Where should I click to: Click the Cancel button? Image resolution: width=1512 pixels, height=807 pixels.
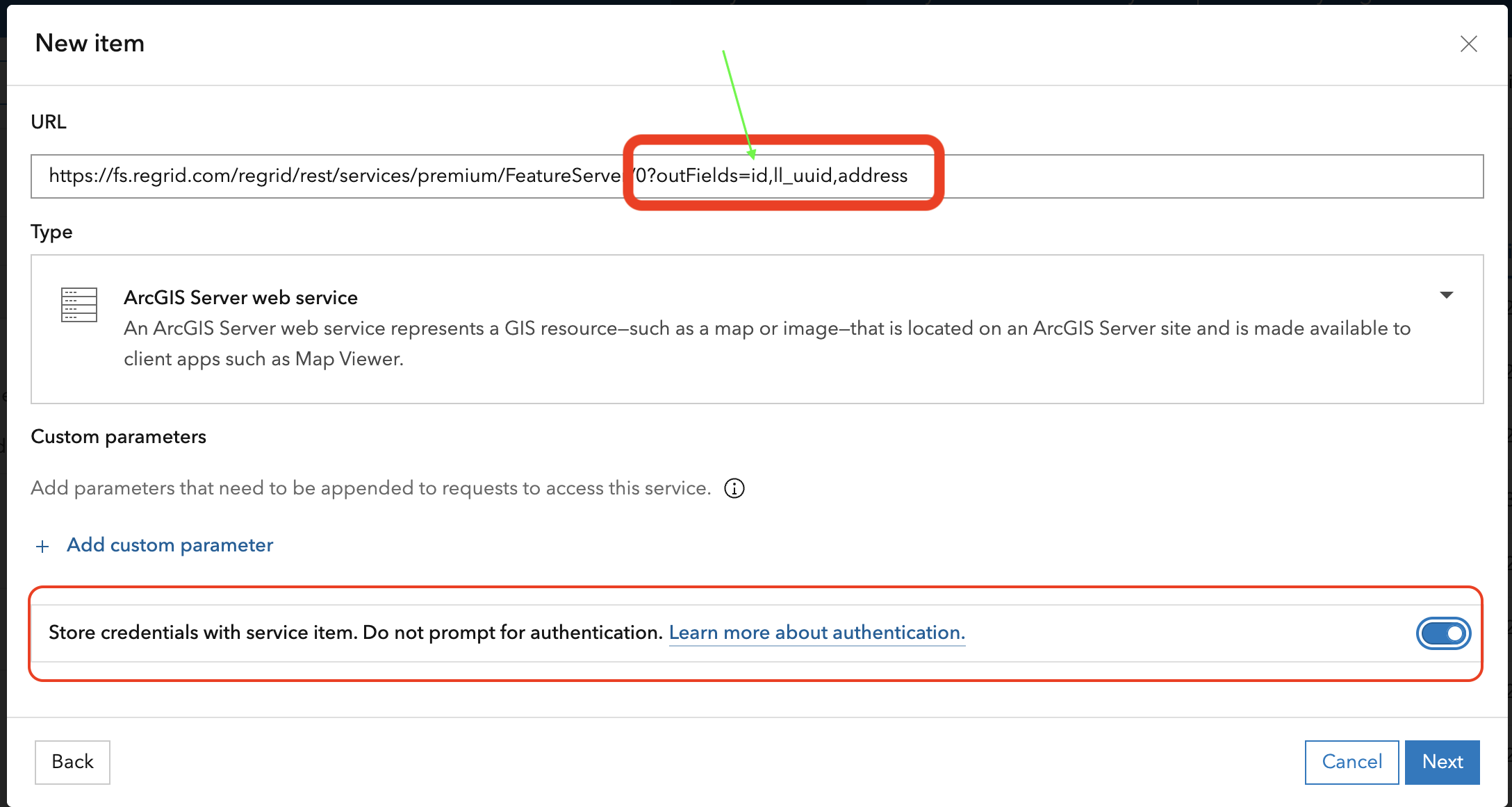(1351, 762)
